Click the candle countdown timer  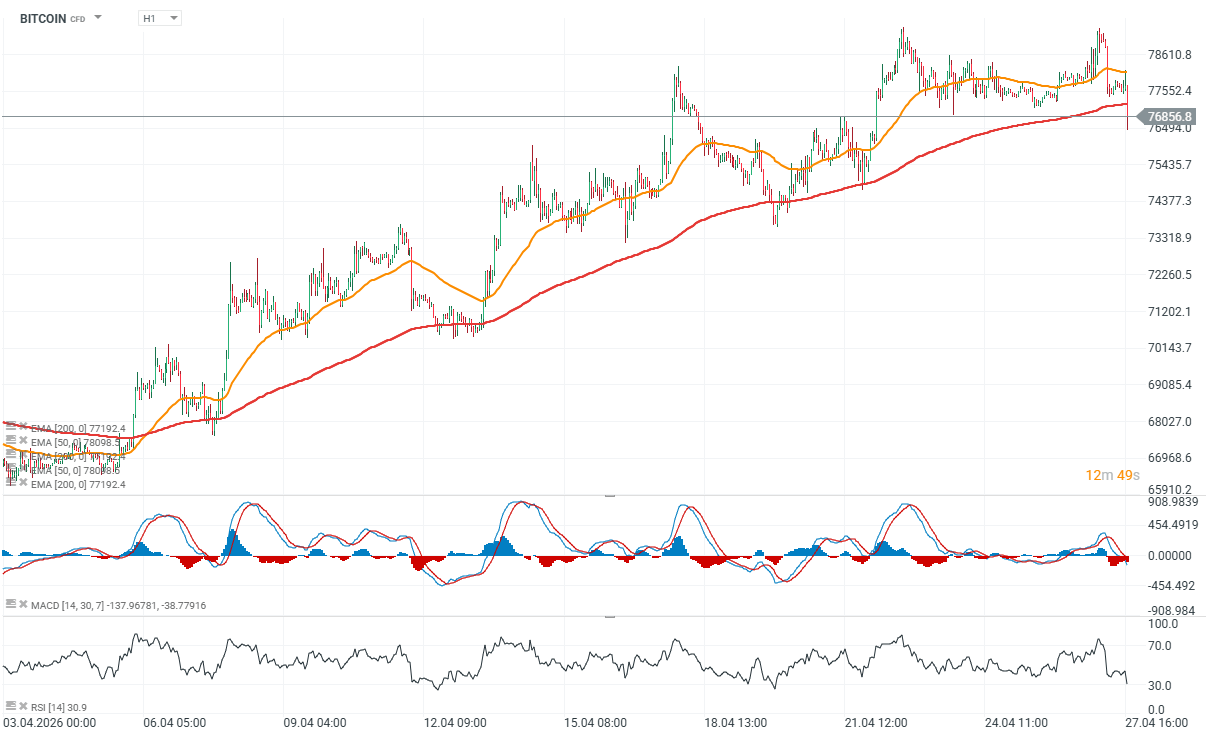[1112, 475]
